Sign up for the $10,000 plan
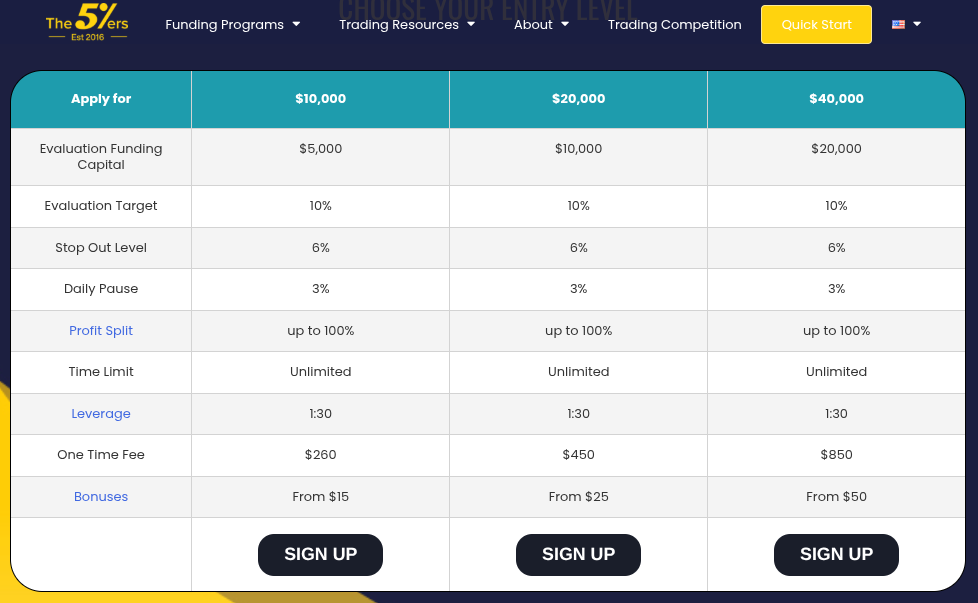 click(320, 555)
